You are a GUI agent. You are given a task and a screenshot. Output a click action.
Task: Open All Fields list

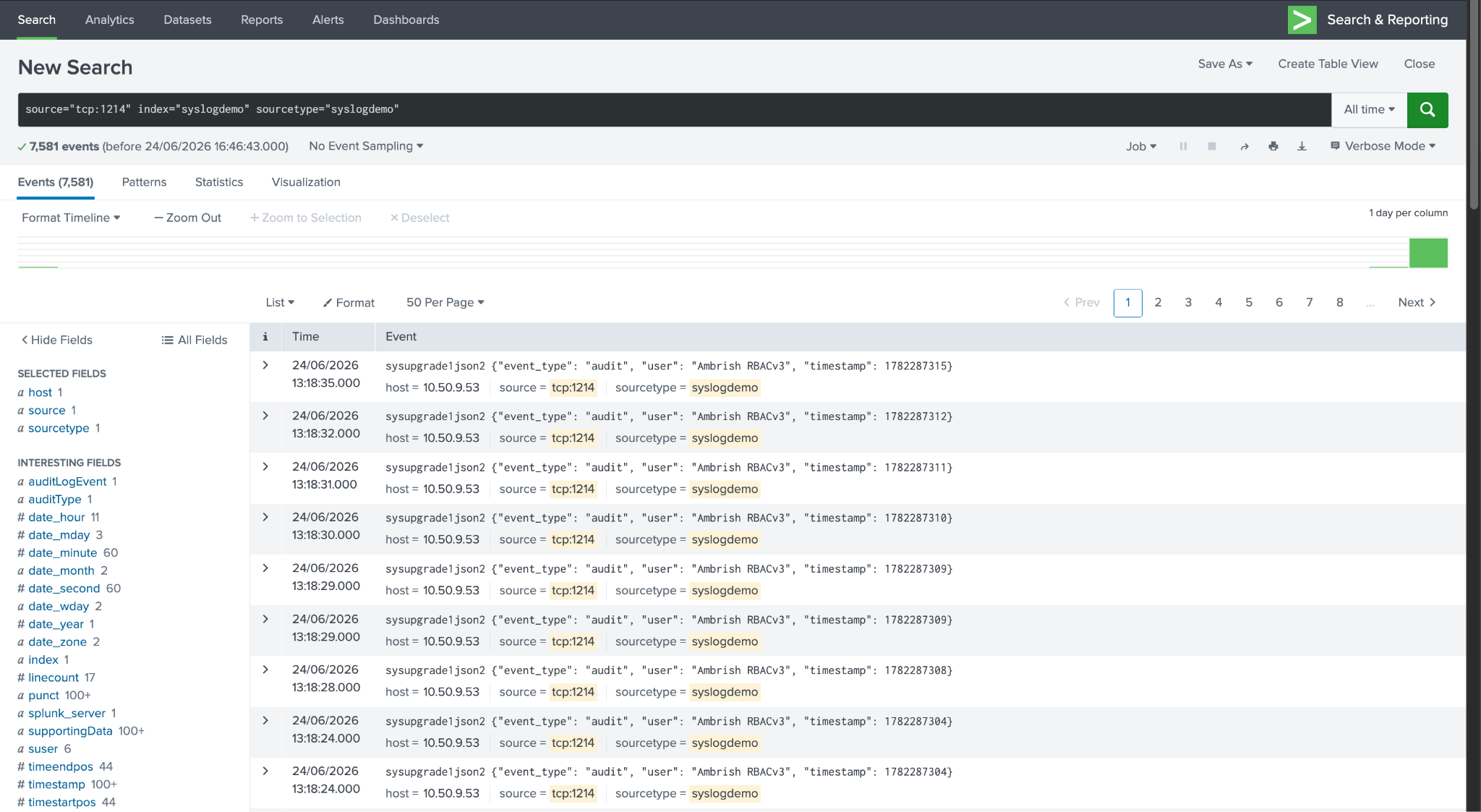pos(195,340)
